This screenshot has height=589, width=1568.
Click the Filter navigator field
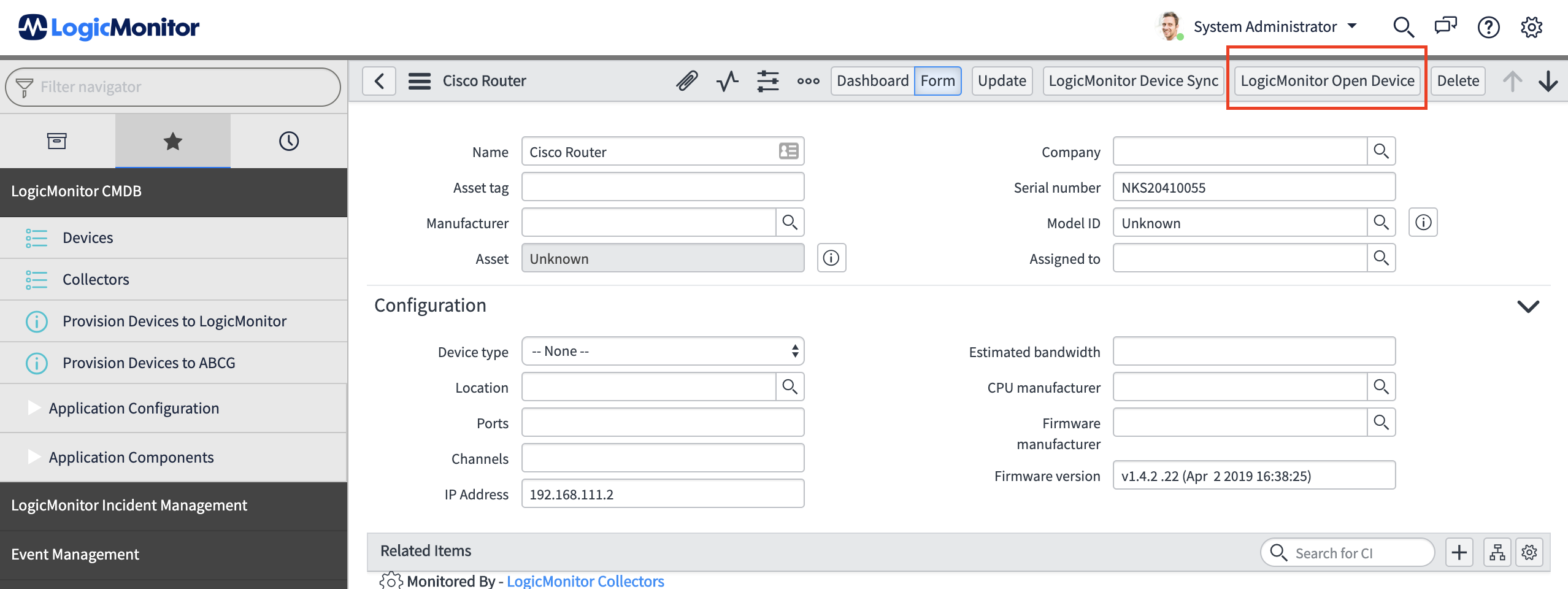[x=173, y=87]
